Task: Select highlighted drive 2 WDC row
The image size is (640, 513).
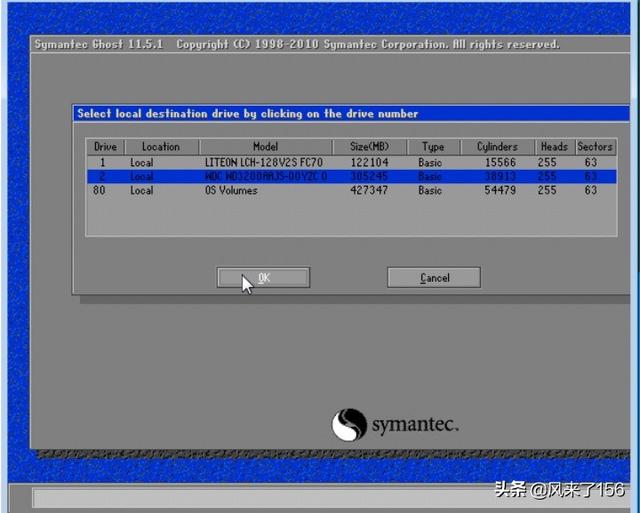Action: pos(351,176)
